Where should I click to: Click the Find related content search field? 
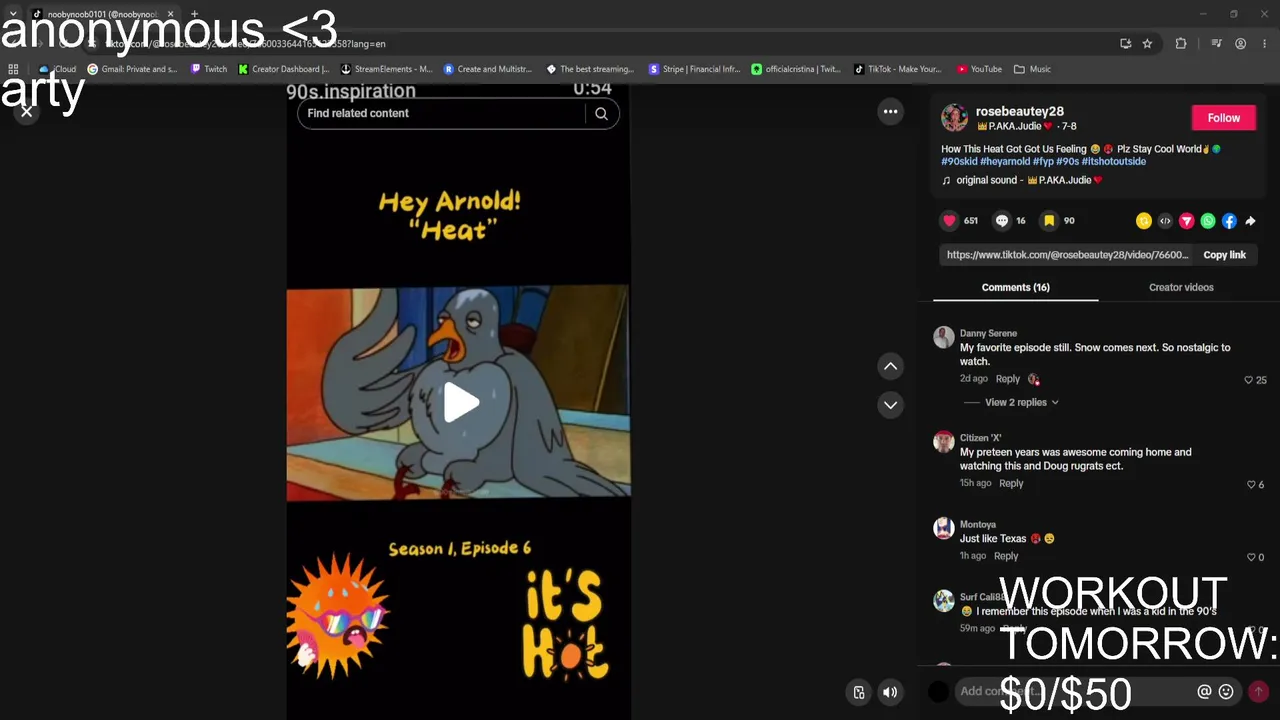point(440,113)
